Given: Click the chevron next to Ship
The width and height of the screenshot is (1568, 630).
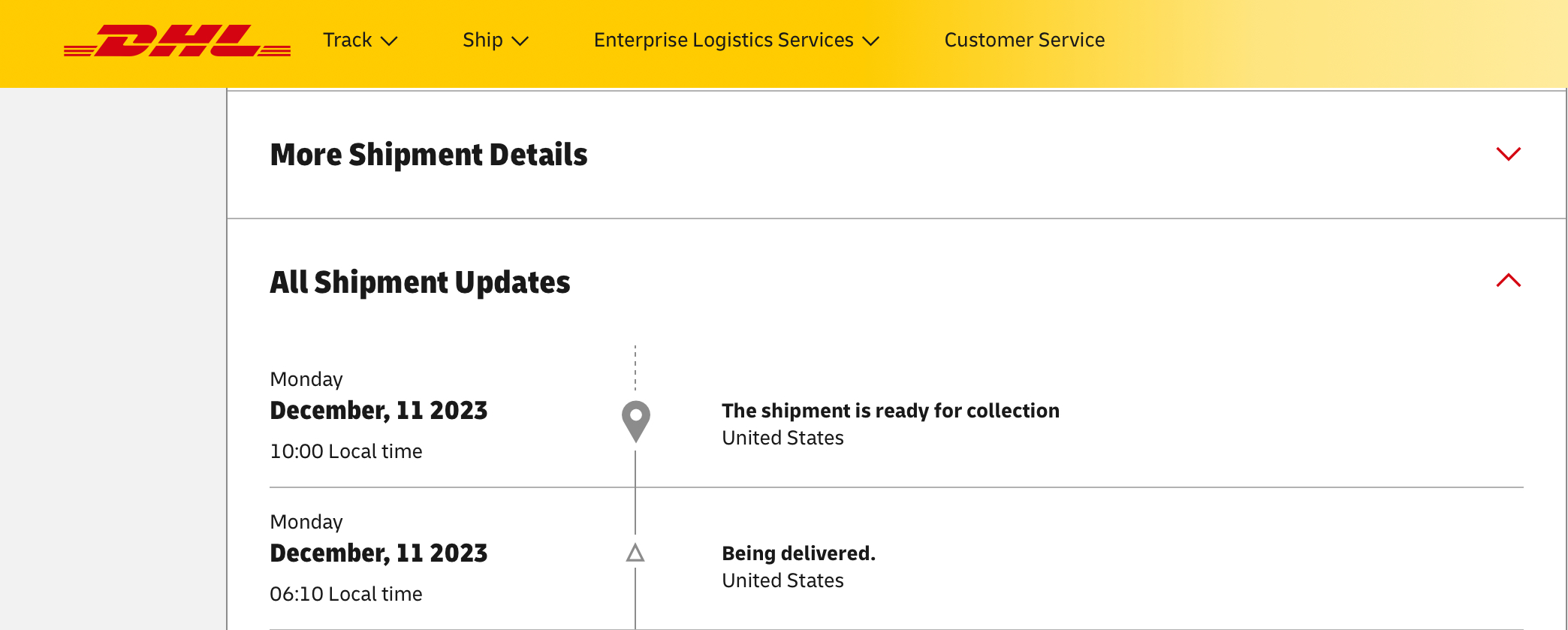Looking at the screenshot, I should [520, 41].
